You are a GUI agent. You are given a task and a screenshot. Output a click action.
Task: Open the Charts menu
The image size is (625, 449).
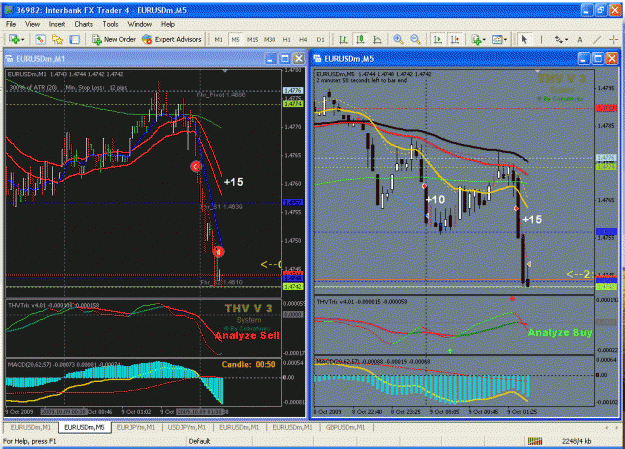(x=83, y=24)
